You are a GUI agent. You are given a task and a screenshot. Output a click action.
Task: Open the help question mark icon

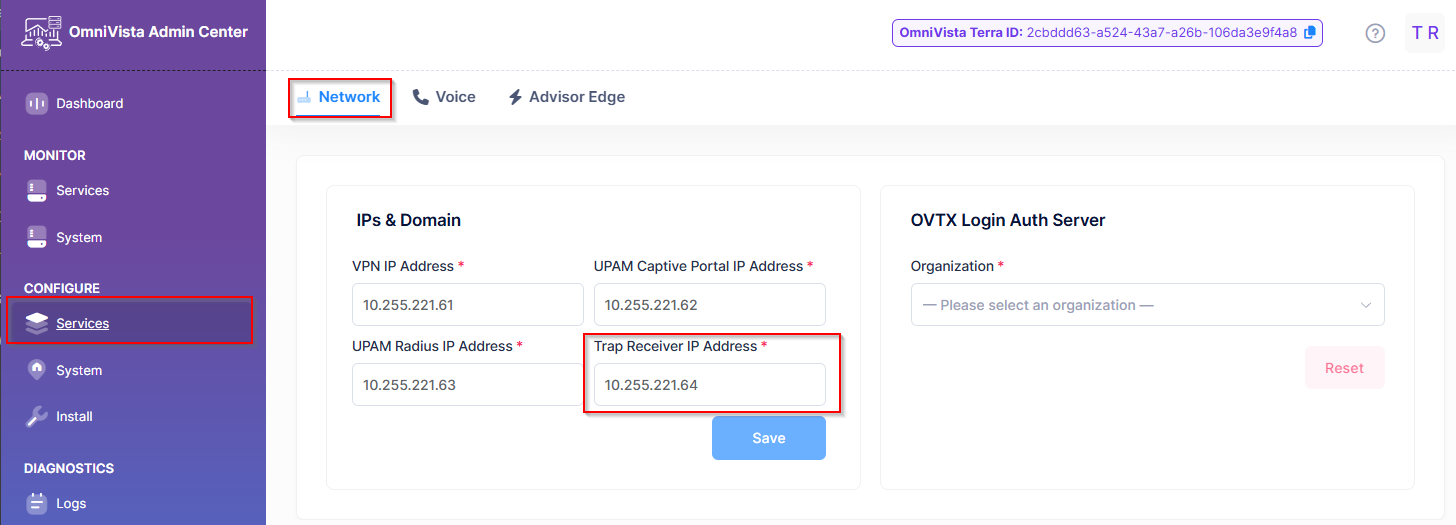pos(1376,33)
